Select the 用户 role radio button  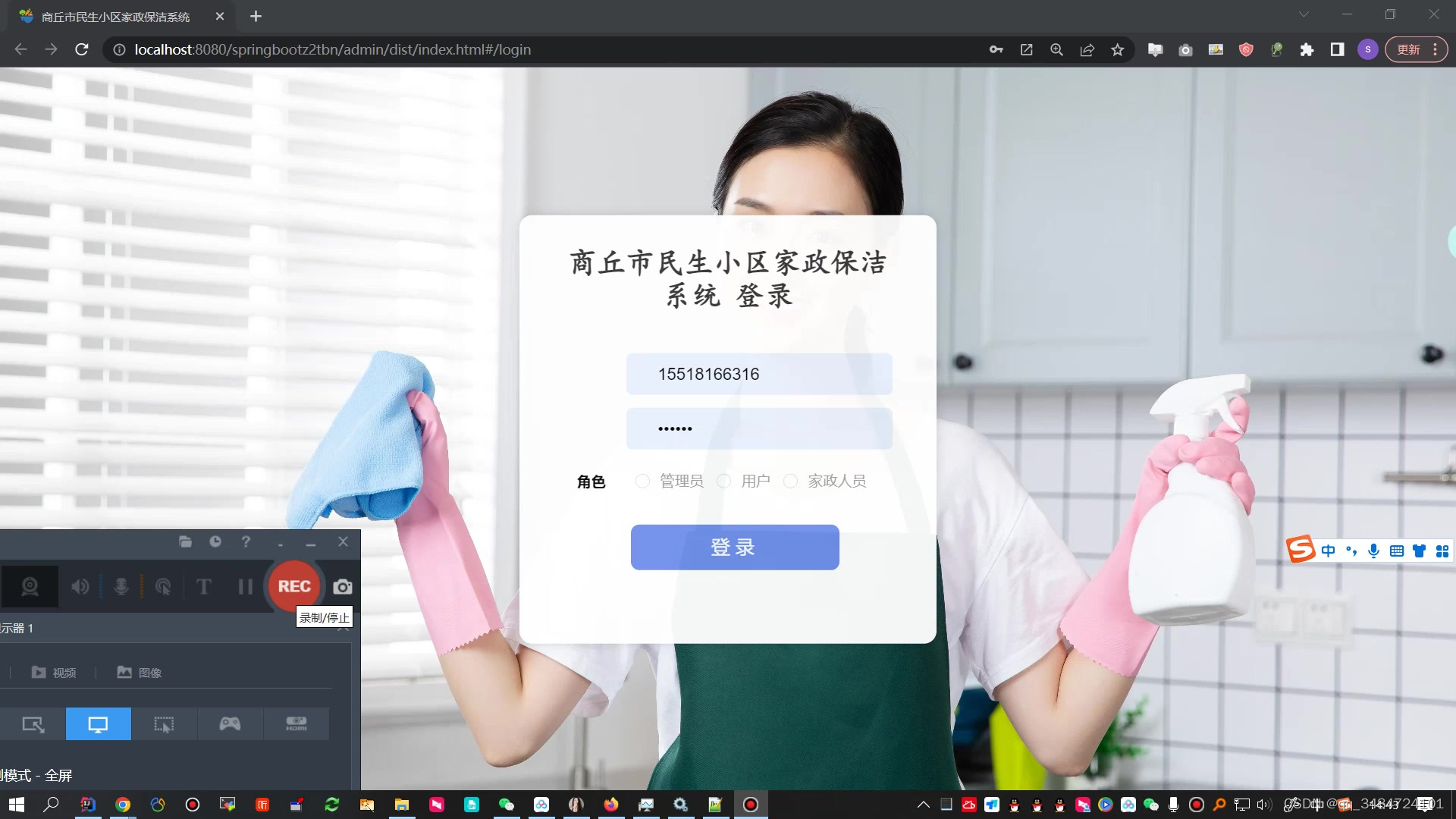point(724,481)
